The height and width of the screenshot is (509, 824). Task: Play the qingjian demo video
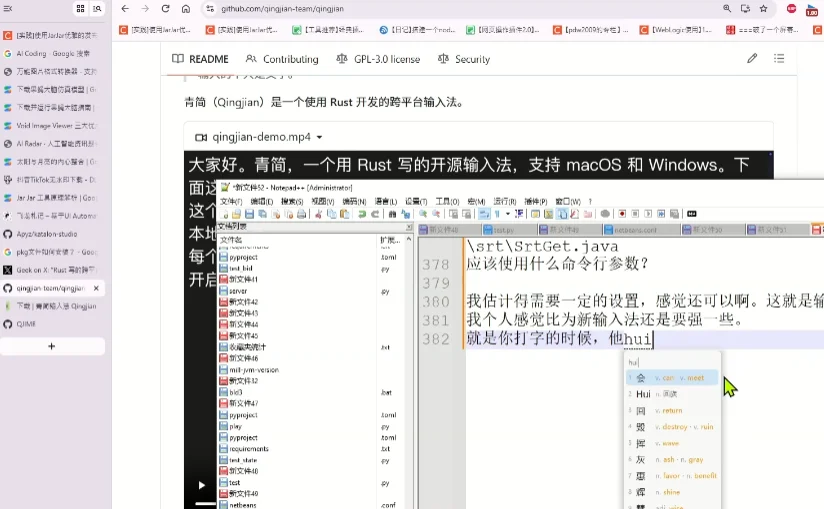coord(201,485)
